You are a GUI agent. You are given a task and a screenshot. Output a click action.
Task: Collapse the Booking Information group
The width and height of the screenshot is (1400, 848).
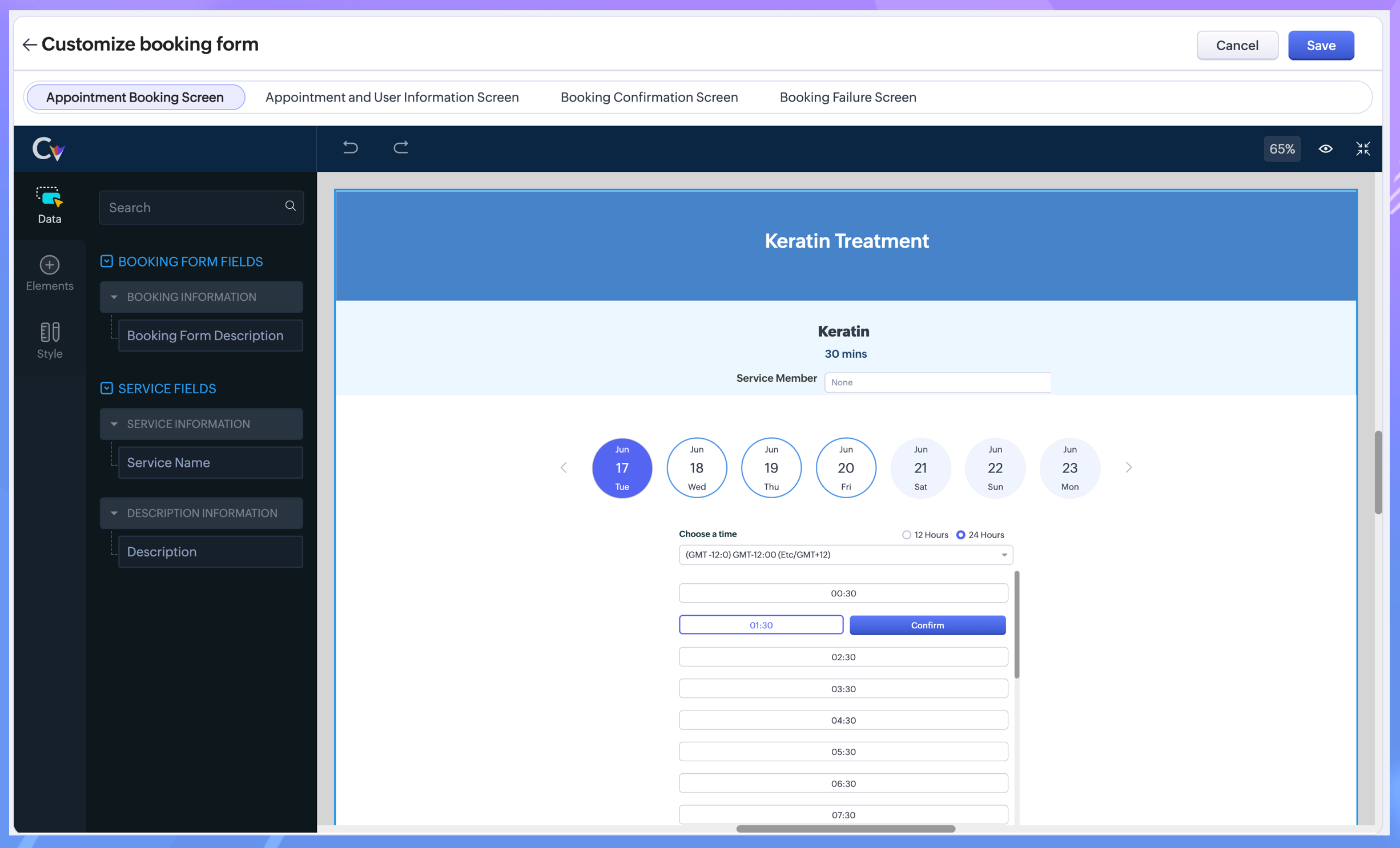pyautogui.click(x=114, y=297)
